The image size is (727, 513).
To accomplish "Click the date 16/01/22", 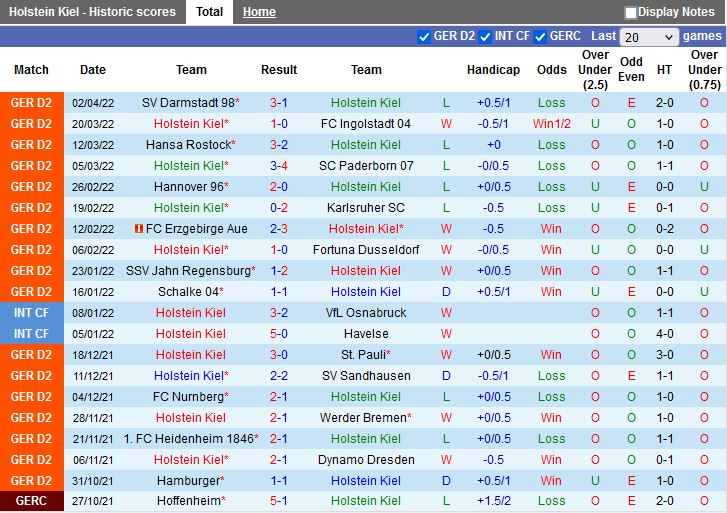I will pyautogui.click(x=93, y=292).
